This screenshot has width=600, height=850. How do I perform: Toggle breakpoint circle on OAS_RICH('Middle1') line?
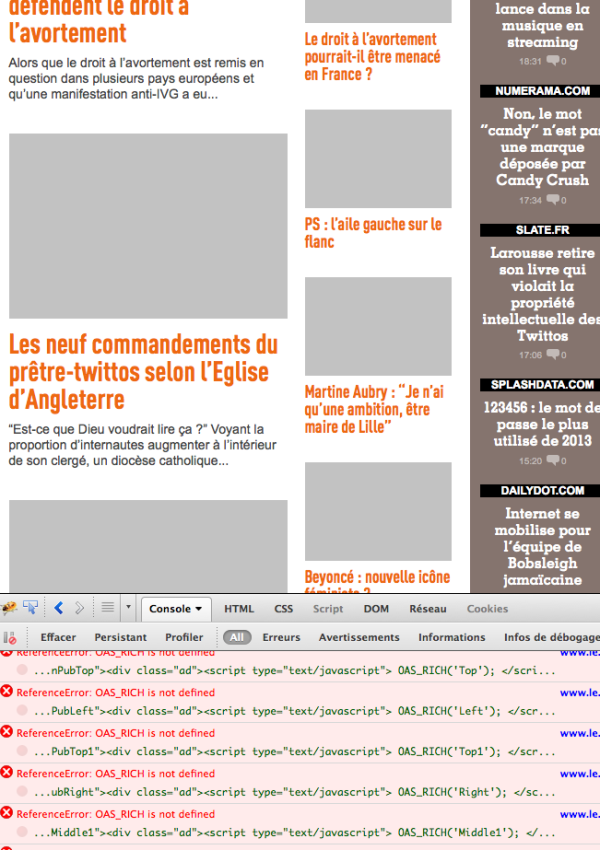pos(22,832)
